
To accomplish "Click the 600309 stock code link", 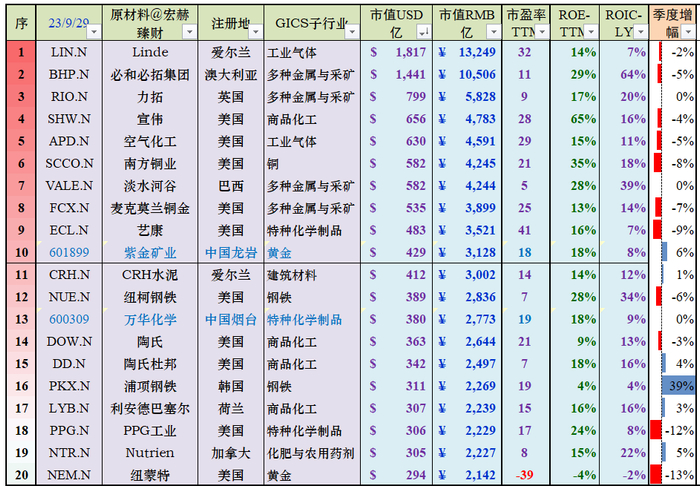I will pyautogui.click(x=69, y=320).
